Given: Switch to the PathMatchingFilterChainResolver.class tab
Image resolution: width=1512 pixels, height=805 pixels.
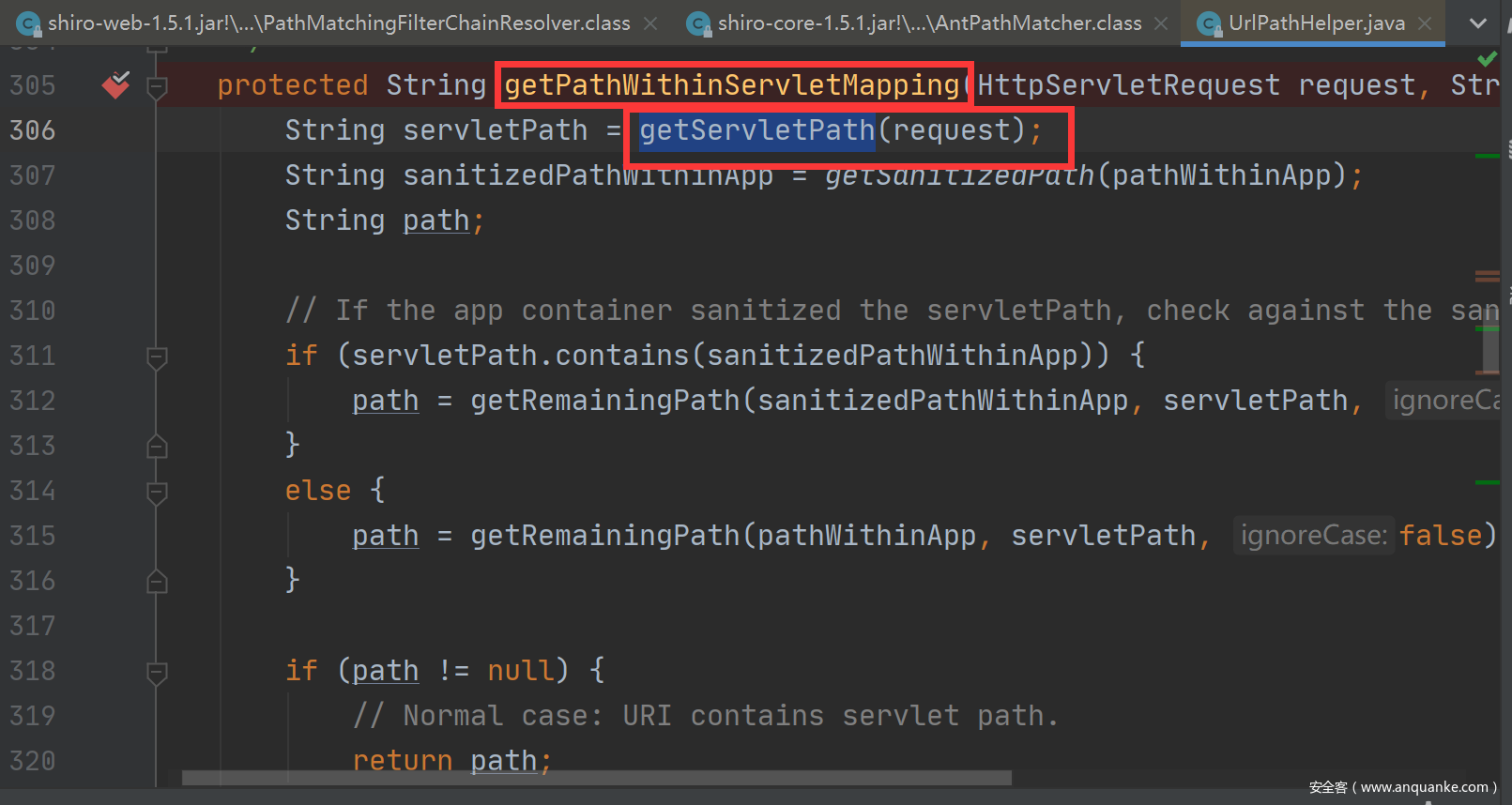Looking at the screenshot, I should click(338, 23).
